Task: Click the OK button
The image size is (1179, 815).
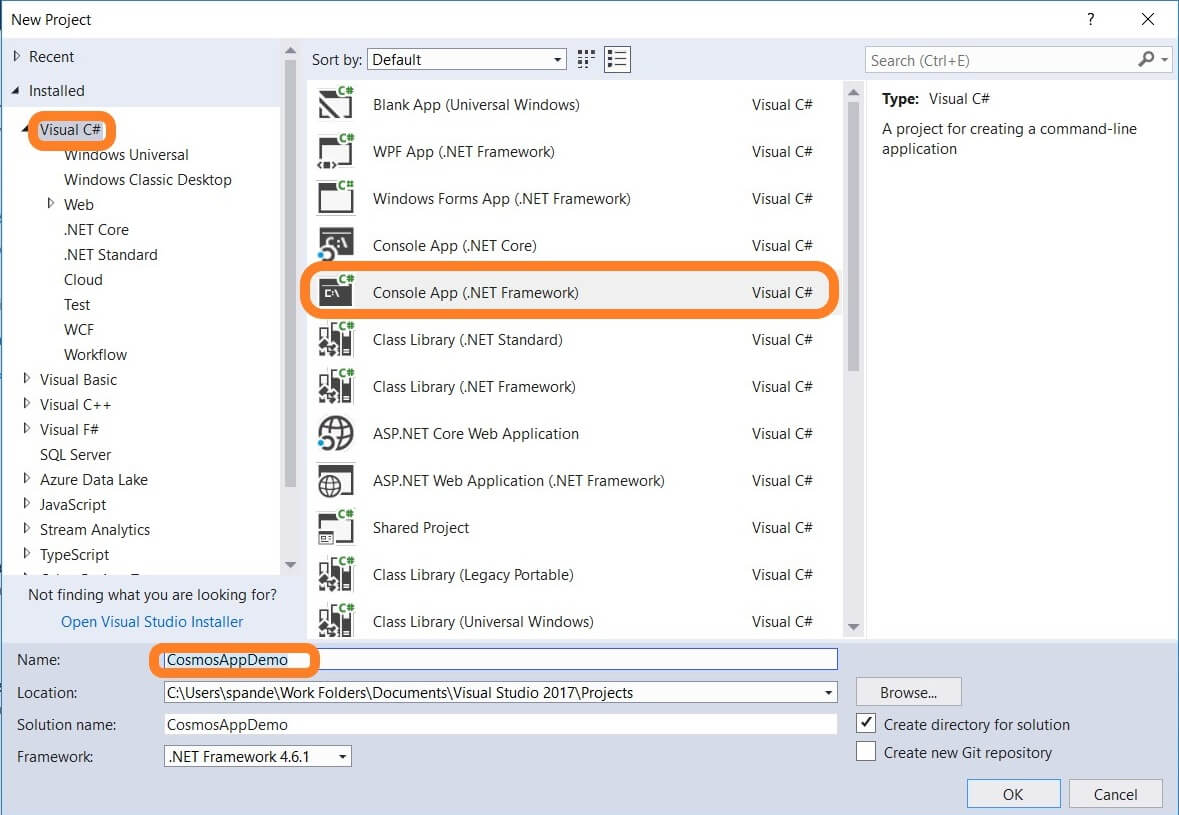Action: tap(1013, 794)
